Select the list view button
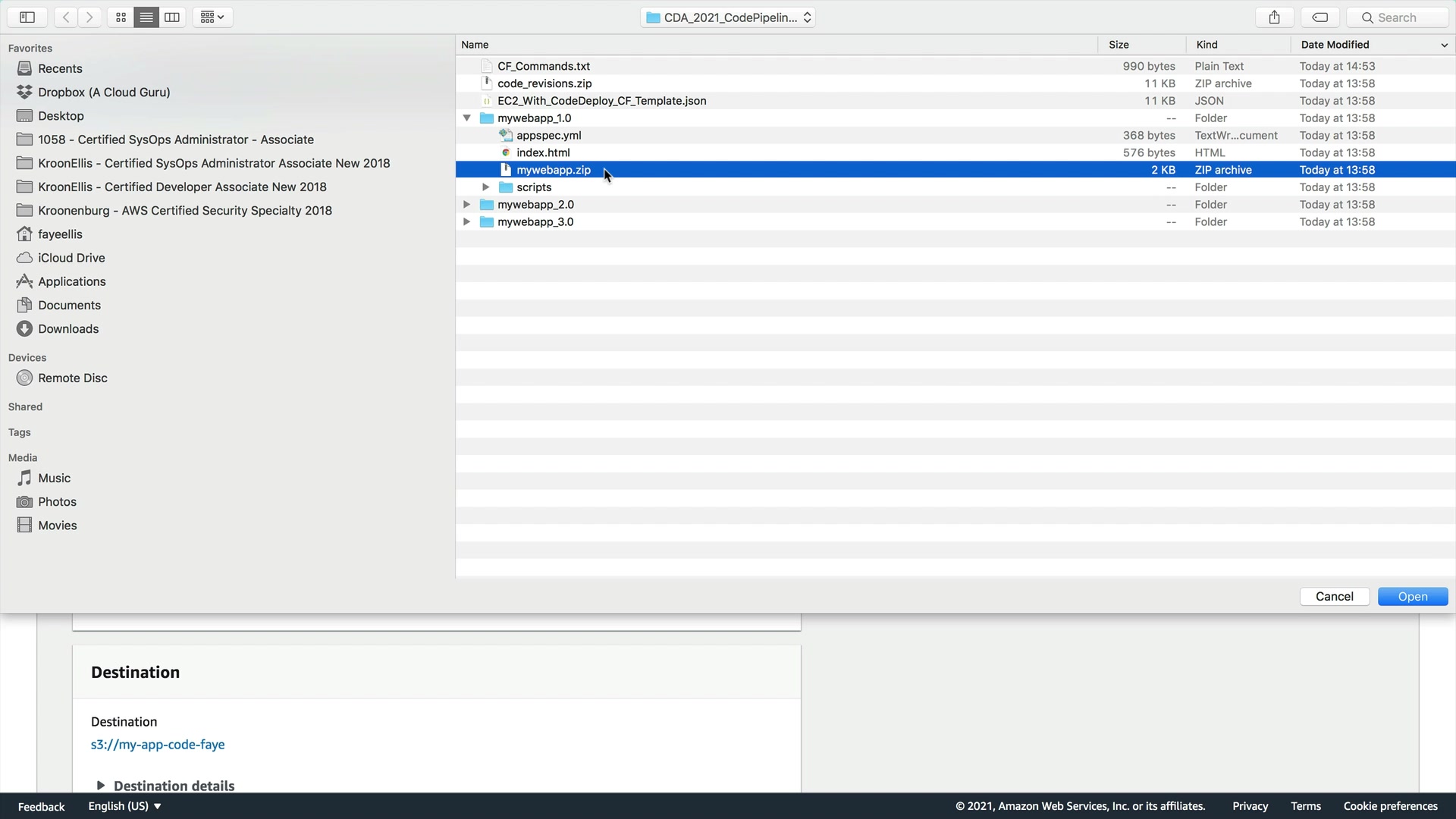The width and height of the screenshot is (1456, 819). click(146, 17)
